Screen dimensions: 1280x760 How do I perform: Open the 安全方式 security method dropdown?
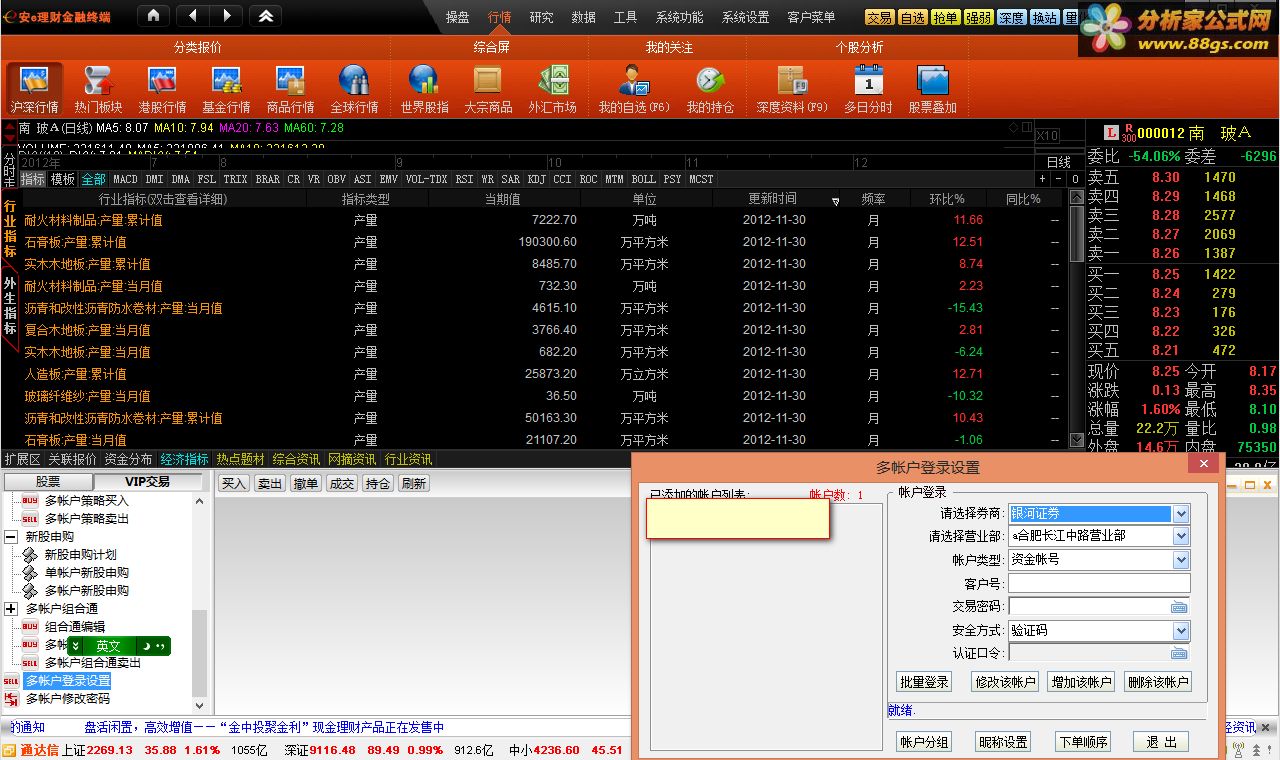click(1181, 631)
